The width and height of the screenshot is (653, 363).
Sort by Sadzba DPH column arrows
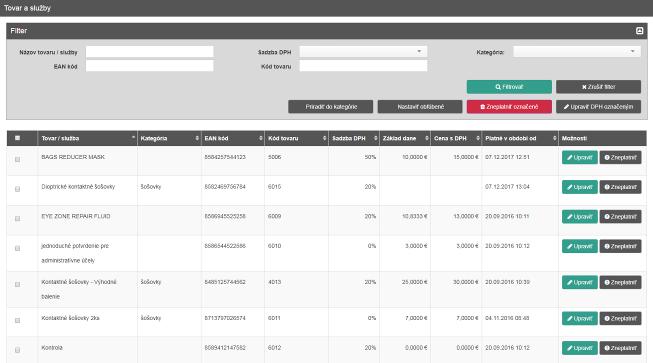[x=376, y=138]
